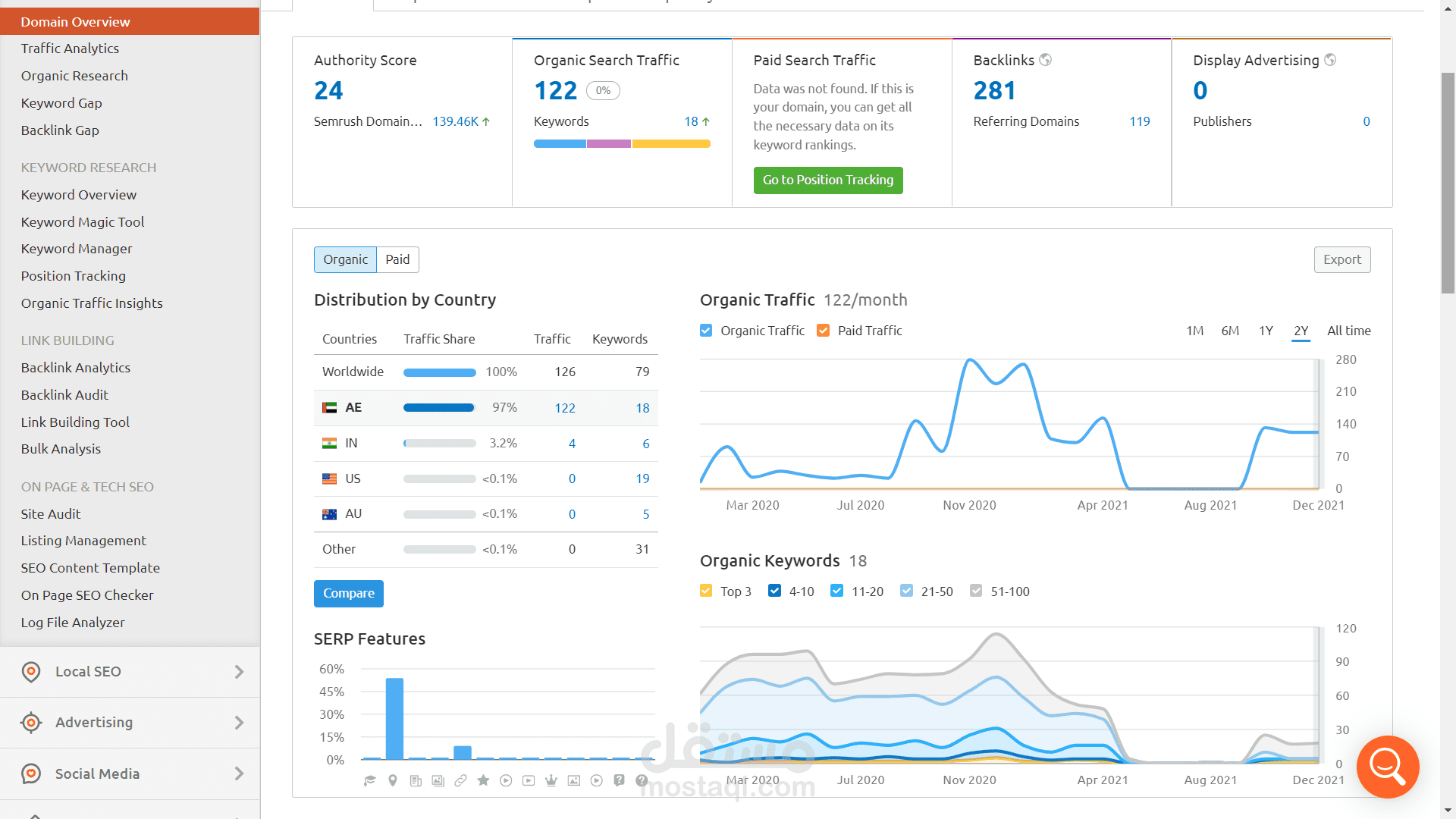Open the orange search chat bubble
The height and width of the screenshot is (819, 1456).
tap(1387, 767)
